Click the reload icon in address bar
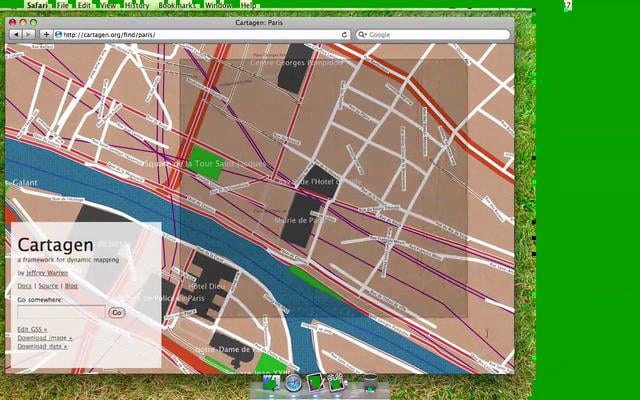This screenshot has height=400, width=640. coord(345,34)
